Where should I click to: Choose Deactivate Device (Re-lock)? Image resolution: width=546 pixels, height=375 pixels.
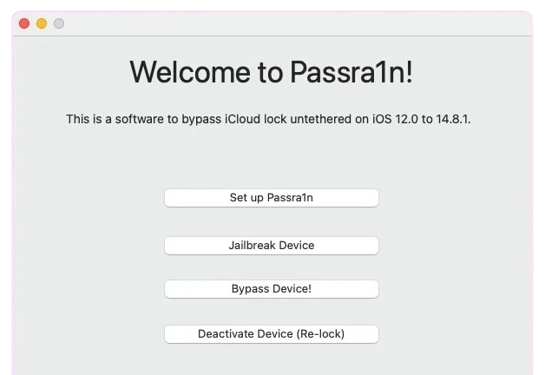pyautogui.click(x=271, y=334)
